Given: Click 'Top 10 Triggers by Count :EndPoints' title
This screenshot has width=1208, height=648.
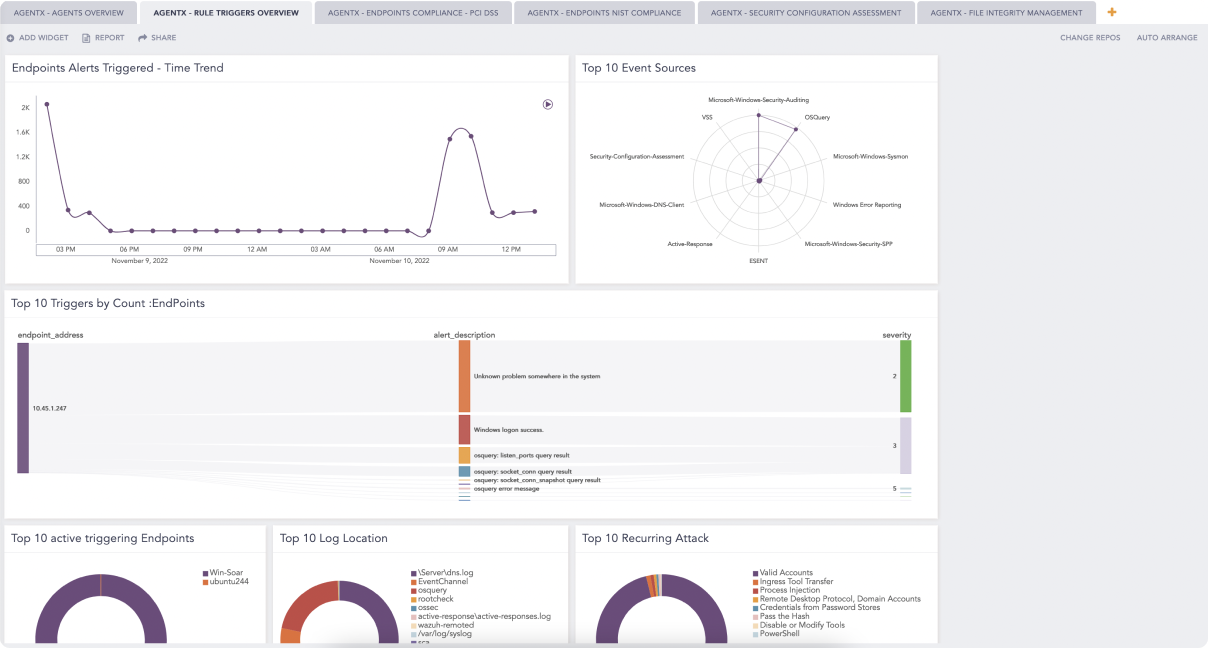Looking at the screenshot, I should point(108,303).
